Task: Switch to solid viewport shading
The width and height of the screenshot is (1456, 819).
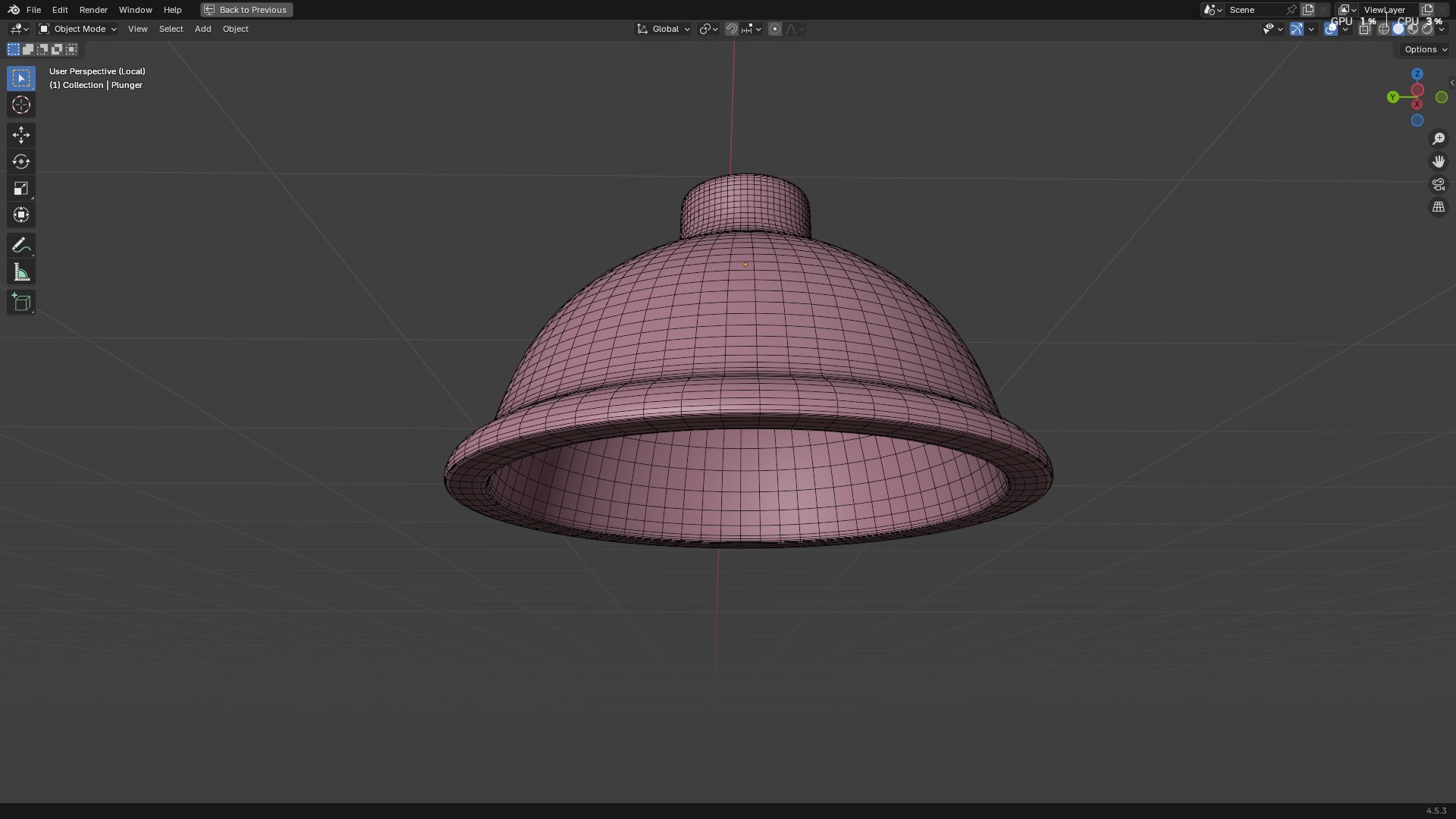Action: pos(1398,29)
